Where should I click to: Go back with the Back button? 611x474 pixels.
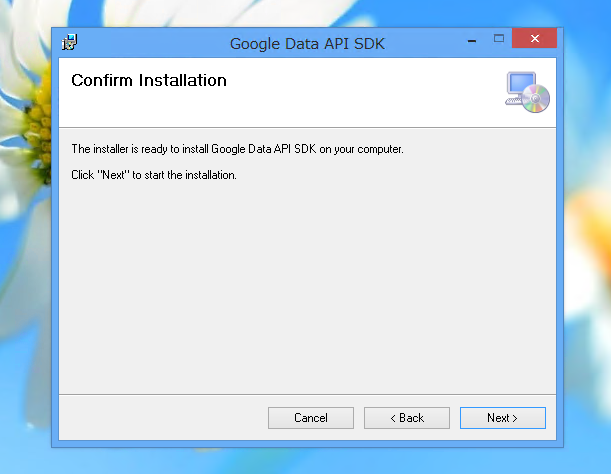pos(407,418)
